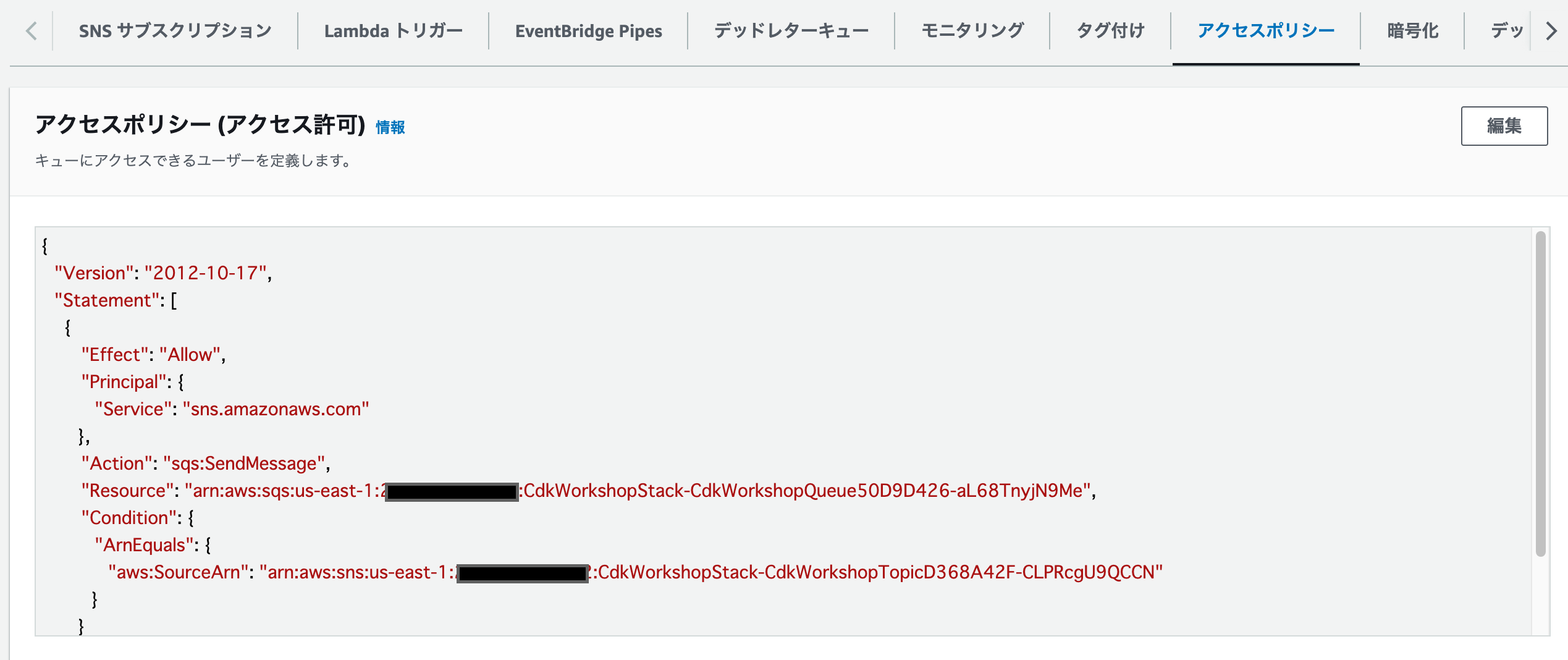Click the Version 2012-10-17 line
Viewport: 1568px width, 660px height.
point(166,272)
